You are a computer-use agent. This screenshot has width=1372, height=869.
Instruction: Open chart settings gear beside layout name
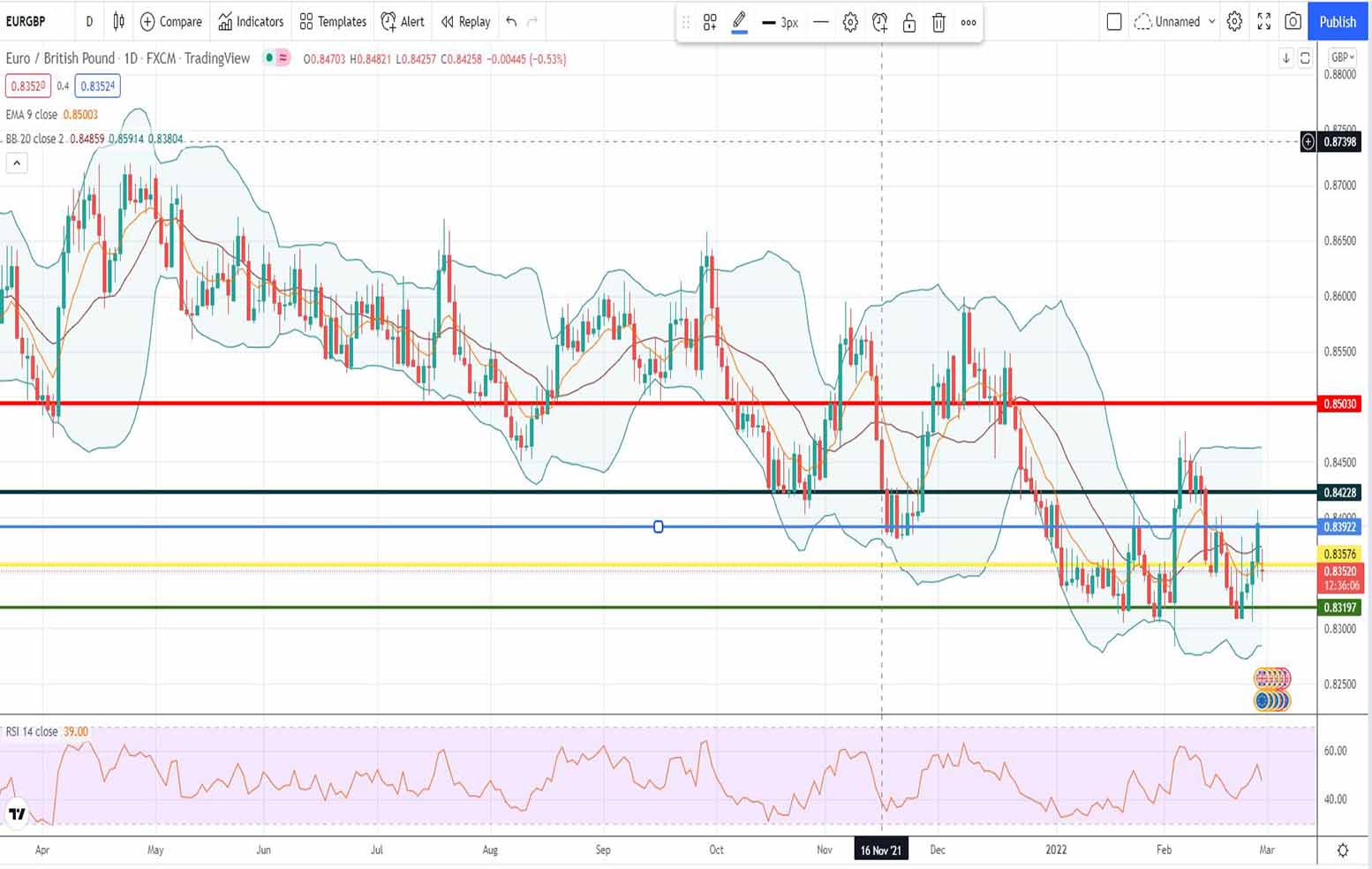point(1234,21)
